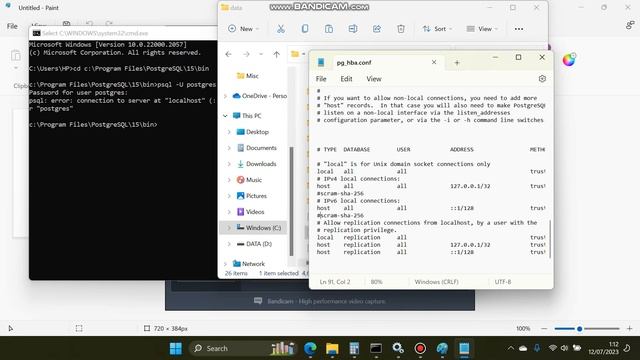Click the volume icon in system tray
Screen dimensions: 640x360
coord(564,348)
